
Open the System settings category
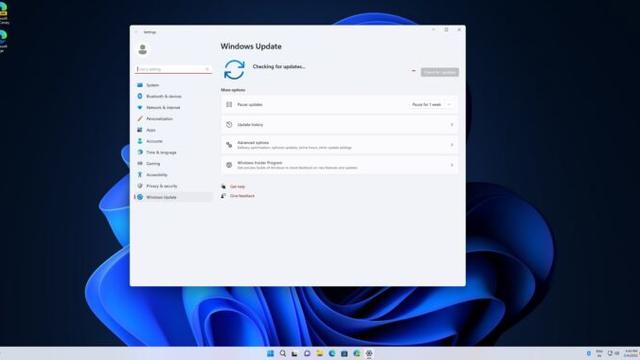point(173,85)
